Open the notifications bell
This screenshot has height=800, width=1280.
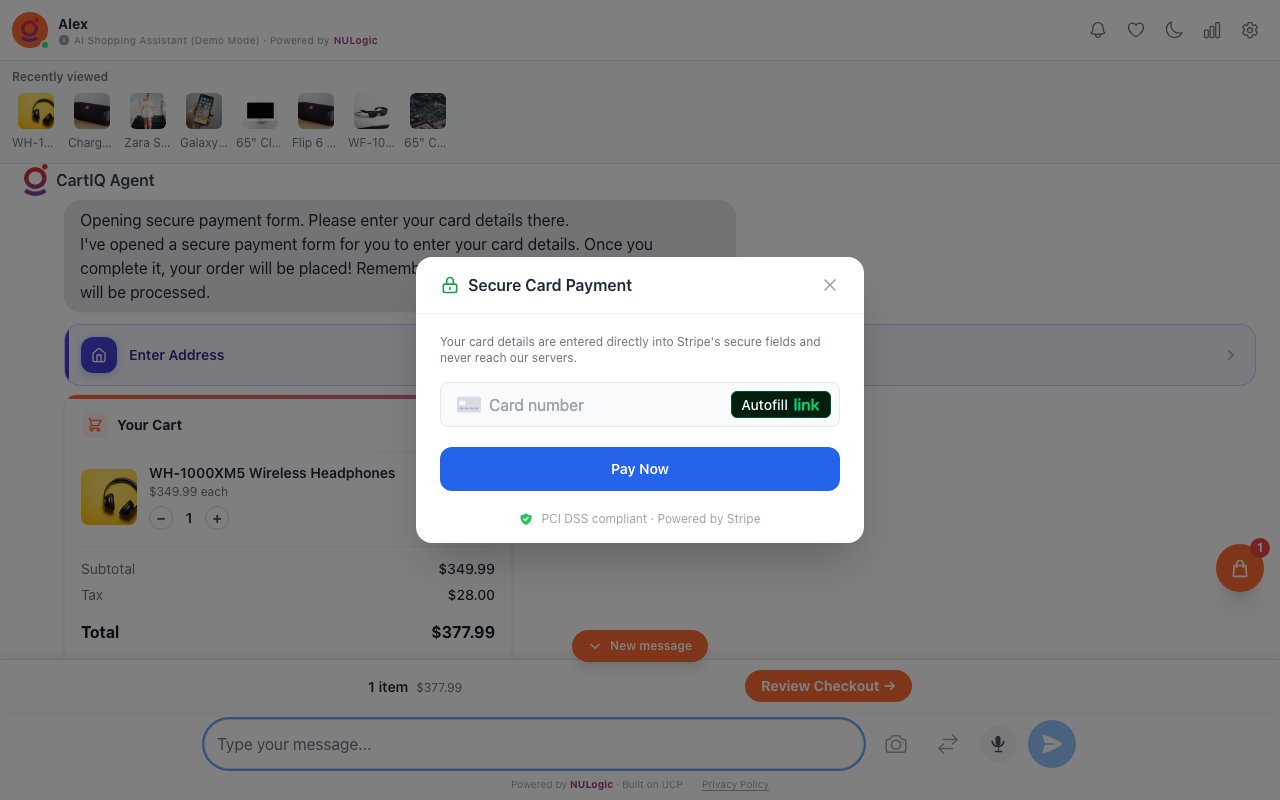(1097, 30)
